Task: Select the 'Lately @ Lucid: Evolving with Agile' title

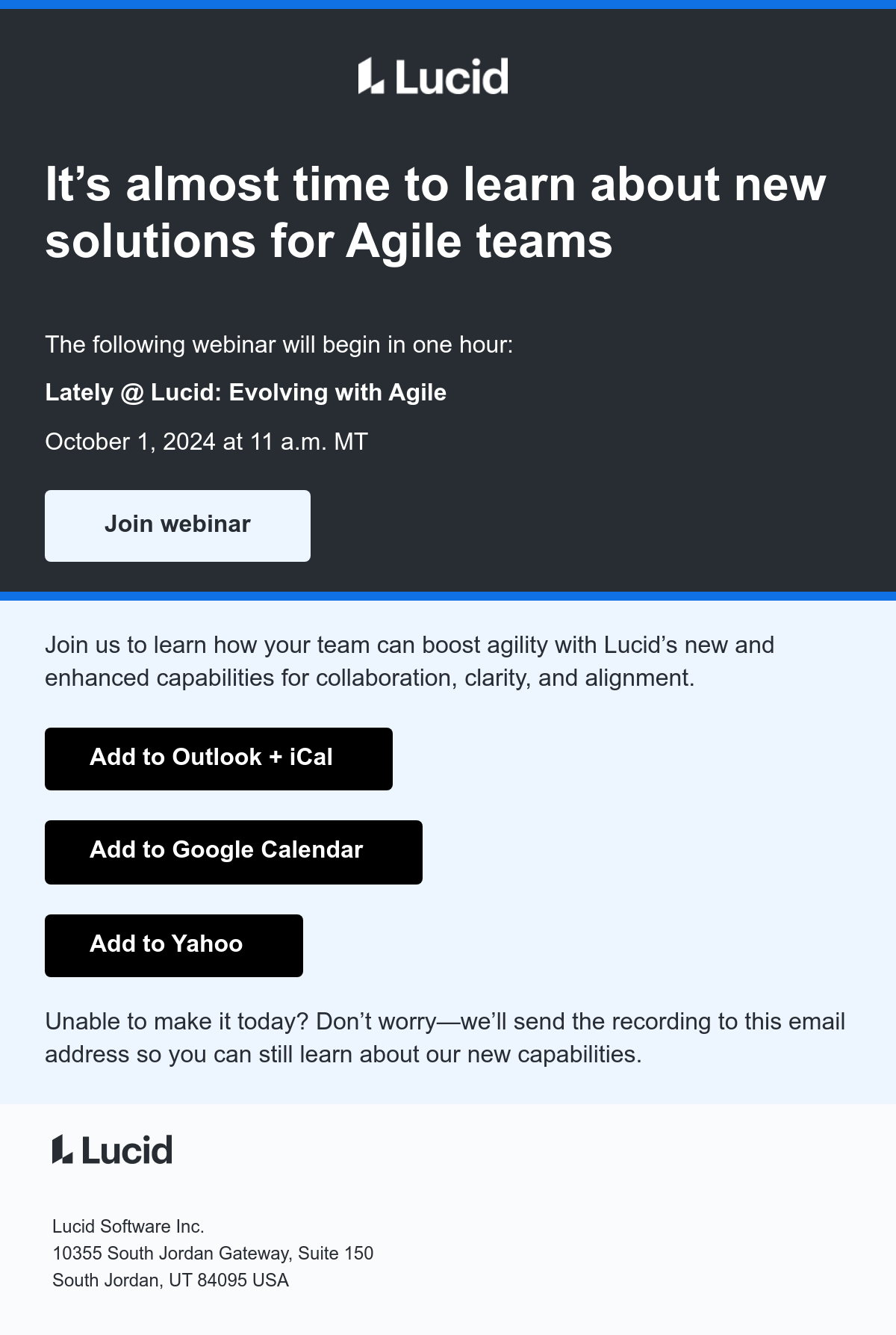Action: click(x=246, y=392)
